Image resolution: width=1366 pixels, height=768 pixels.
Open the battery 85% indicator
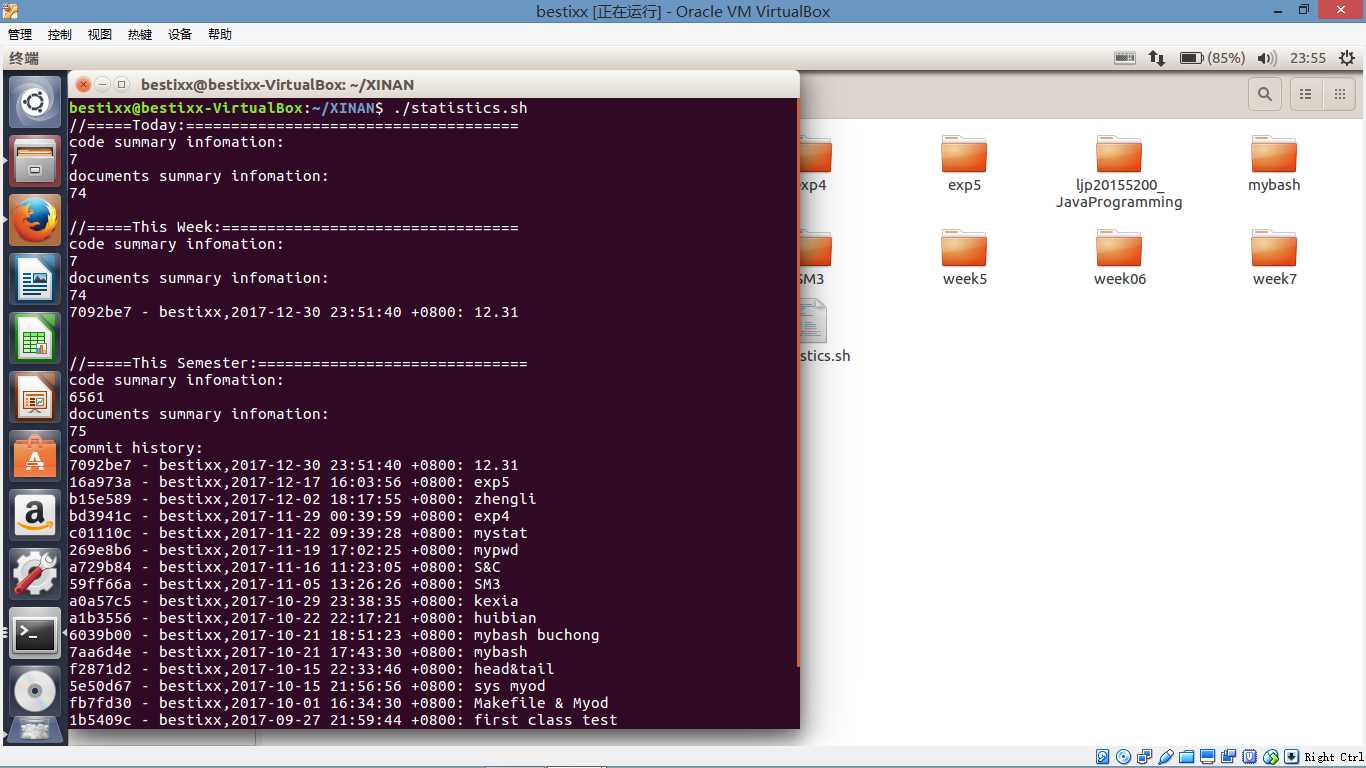coord(1212,58)
